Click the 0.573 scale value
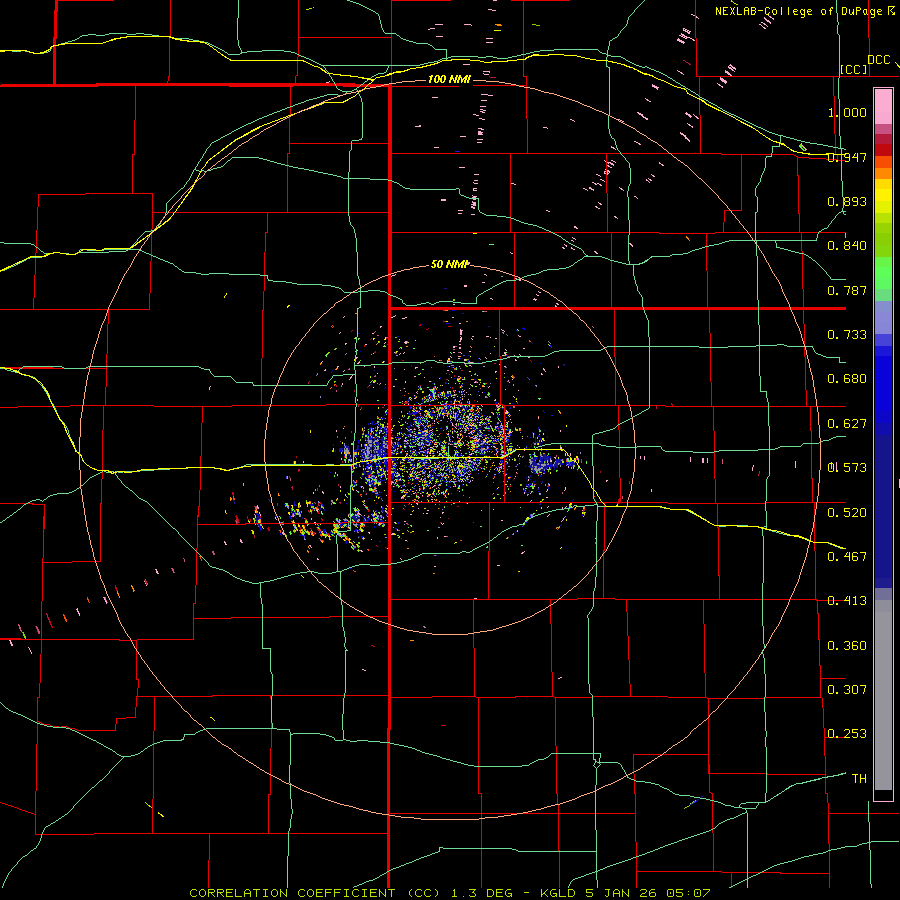This screenshot has height=900, width=900. (x=847, y=468)
